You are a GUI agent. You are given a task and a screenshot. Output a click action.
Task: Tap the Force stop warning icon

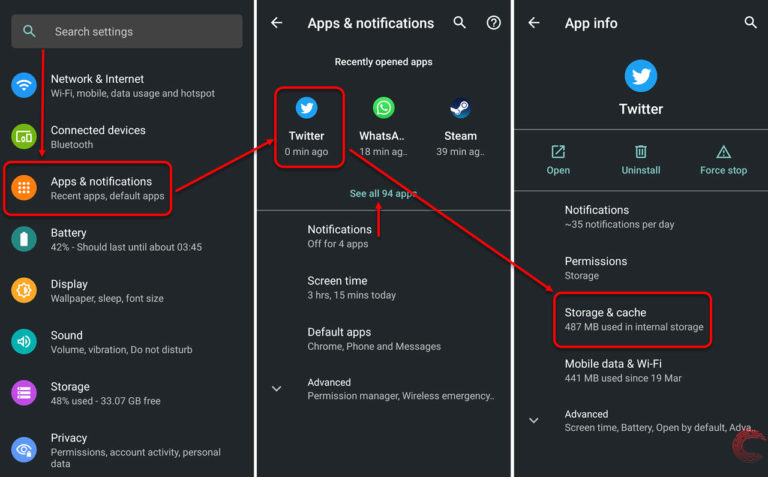(723, 152)
